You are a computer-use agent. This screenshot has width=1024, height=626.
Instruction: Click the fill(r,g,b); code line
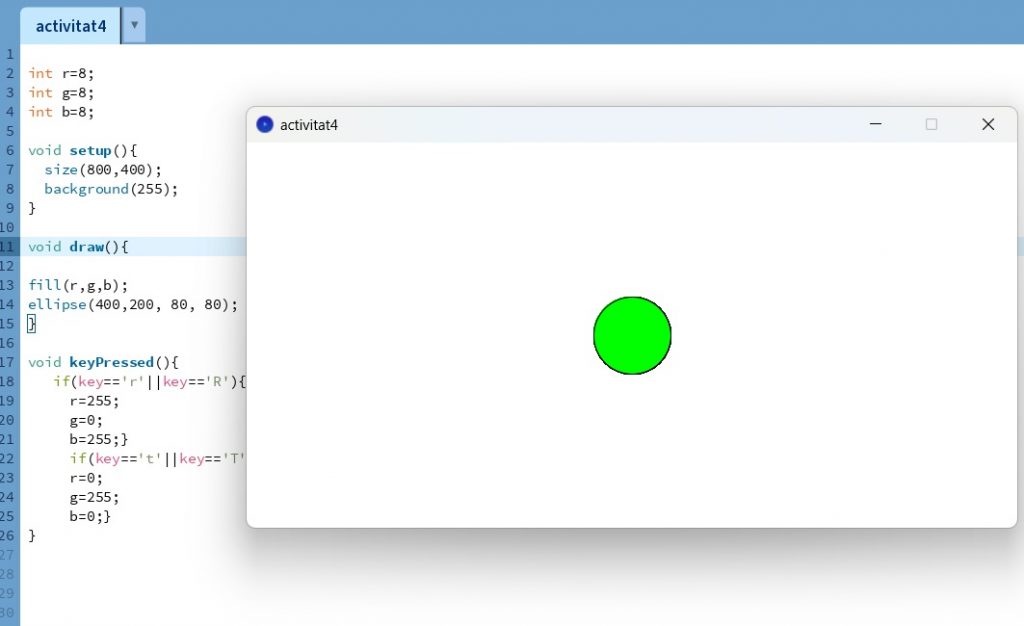pyautogui.click(x=78, y=285)
